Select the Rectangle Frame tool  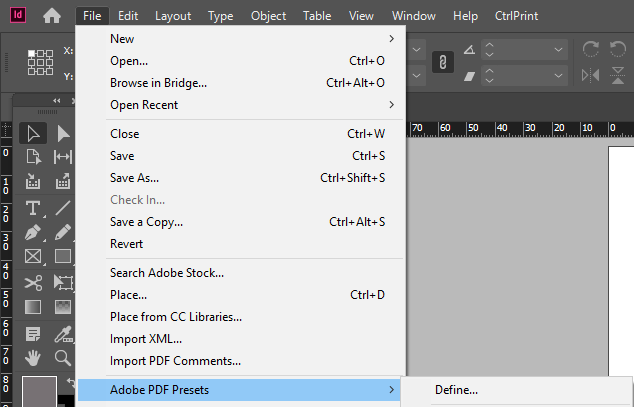pyautogui.click(x=33, y=257)
